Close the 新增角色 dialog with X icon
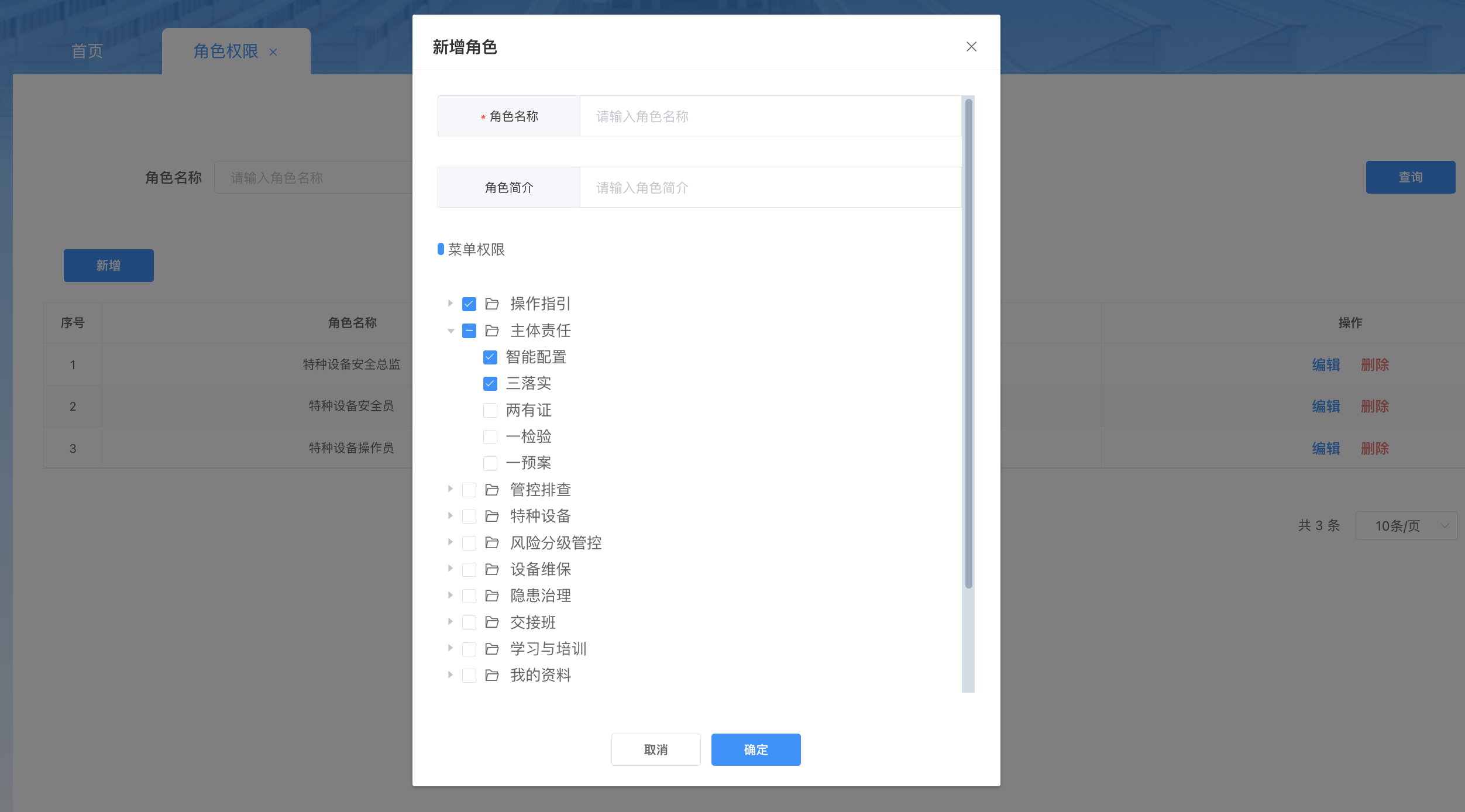Image resolution: width=1465 pixels, height=812 pixels. (971, 47)
